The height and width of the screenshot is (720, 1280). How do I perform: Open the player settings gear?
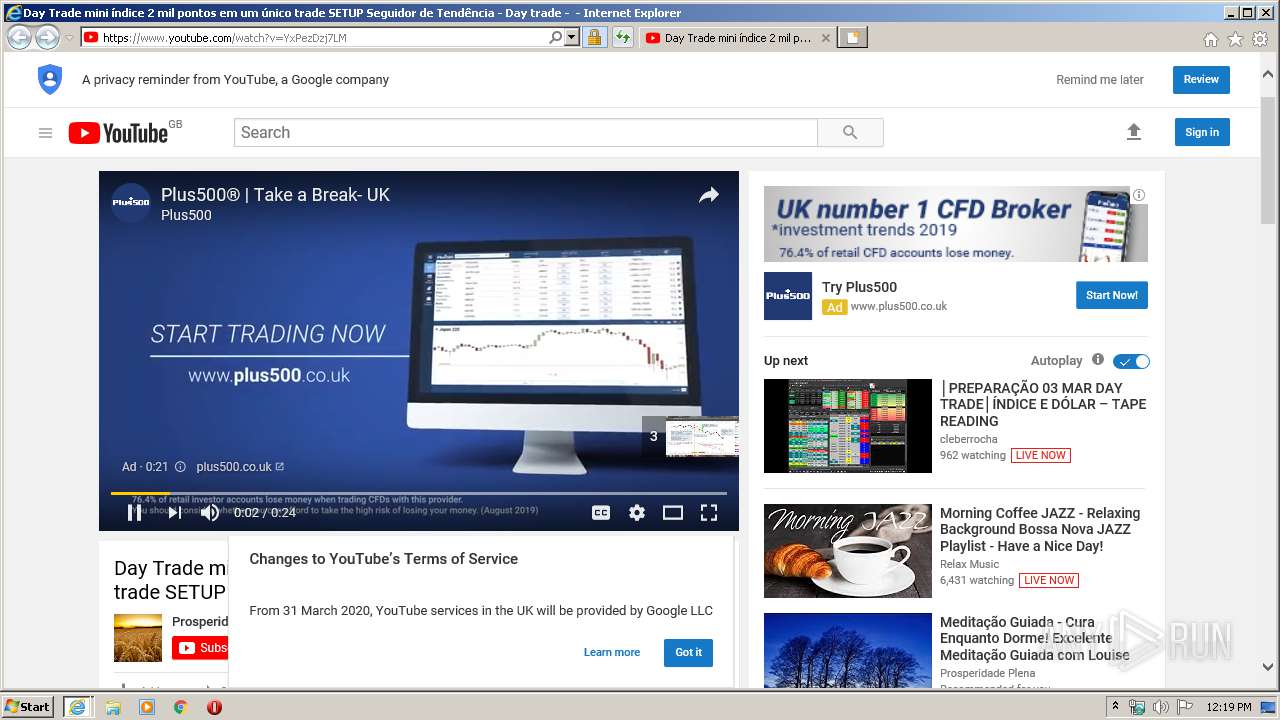637,513
